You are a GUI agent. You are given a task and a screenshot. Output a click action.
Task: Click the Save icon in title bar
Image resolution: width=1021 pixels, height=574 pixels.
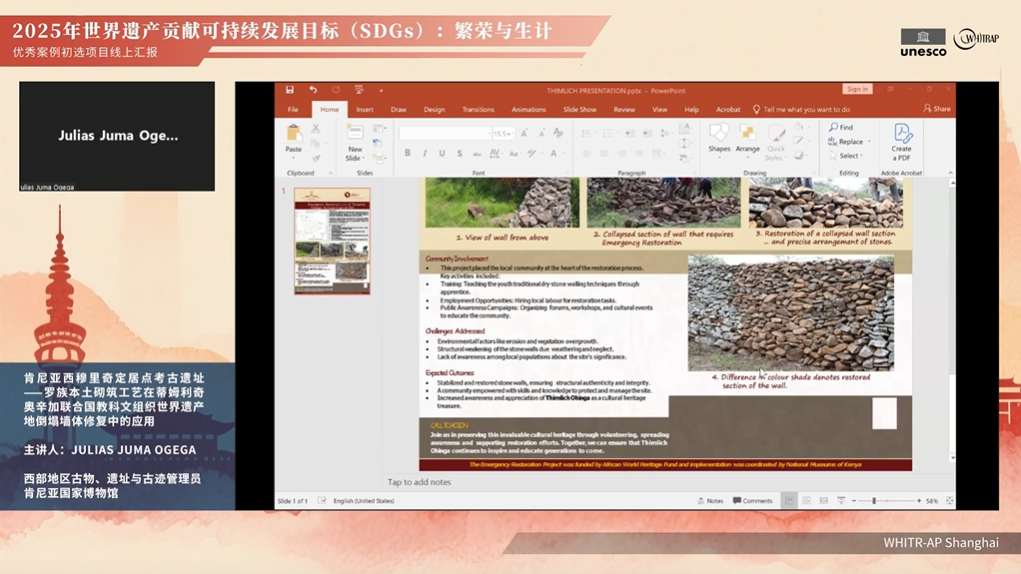pos(290,90)
